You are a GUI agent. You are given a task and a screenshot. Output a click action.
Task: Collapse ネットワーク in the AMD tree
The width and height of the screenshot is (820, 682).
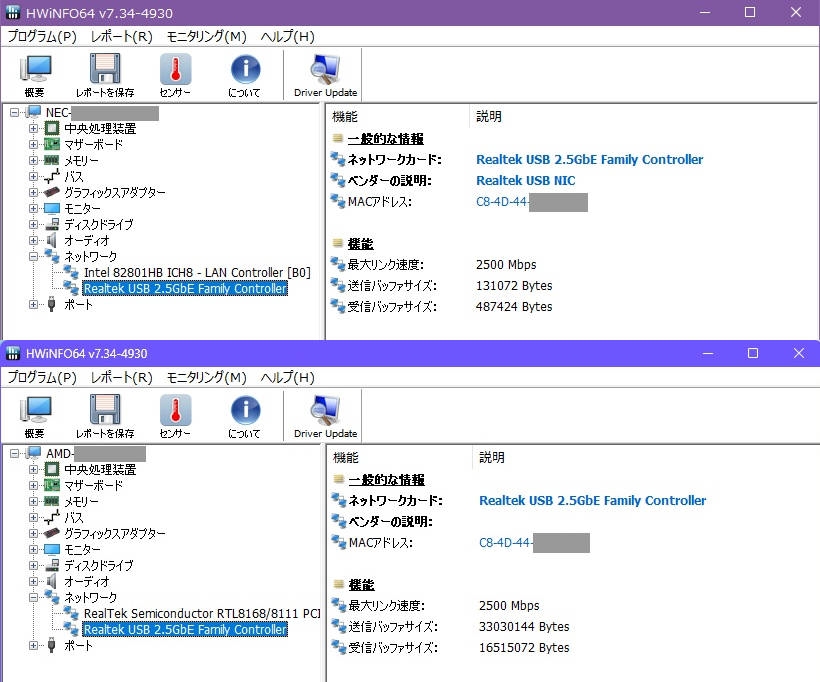(x=33, y=597)
